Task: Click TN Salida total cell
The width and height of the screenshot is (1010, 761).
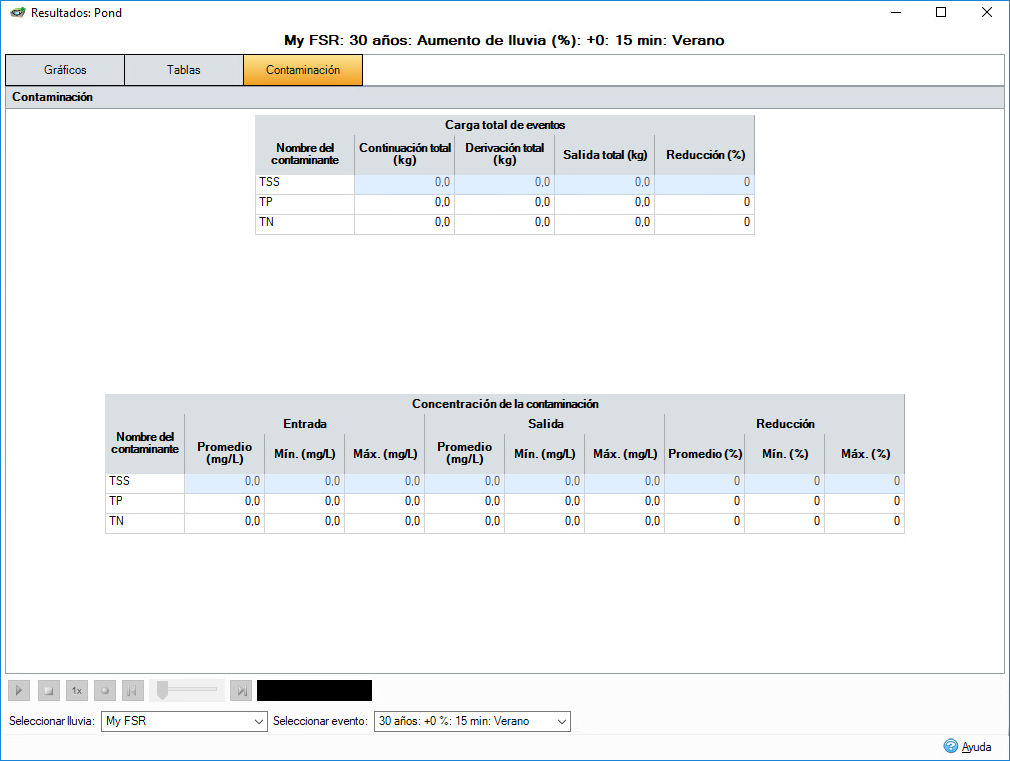Action: point(605,222)
